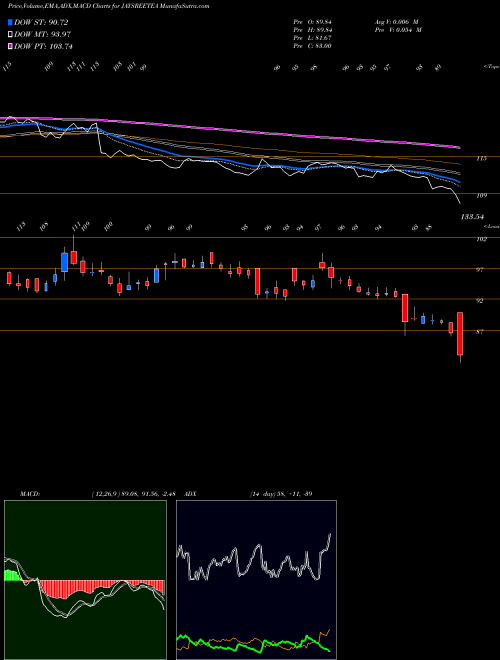
Task: Click the 133.54 value label
Action: point(472,217)
